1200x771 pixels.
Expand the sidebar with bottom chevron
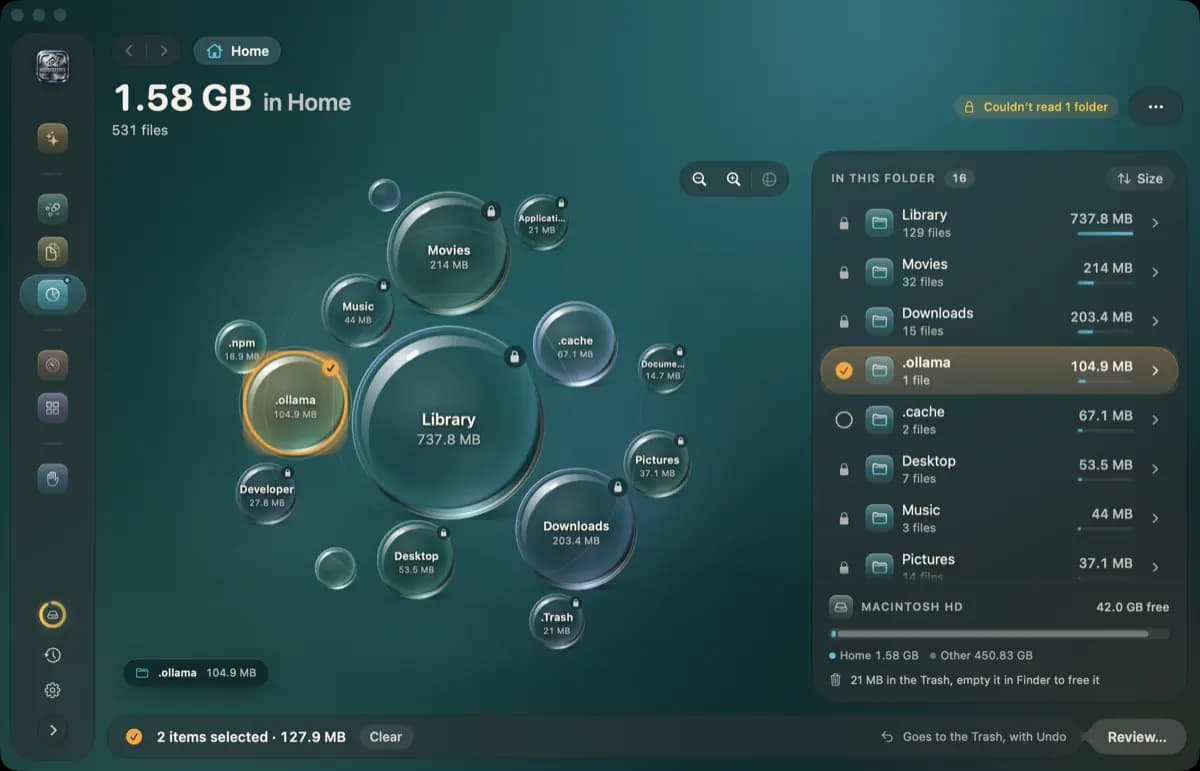(53, 730)
